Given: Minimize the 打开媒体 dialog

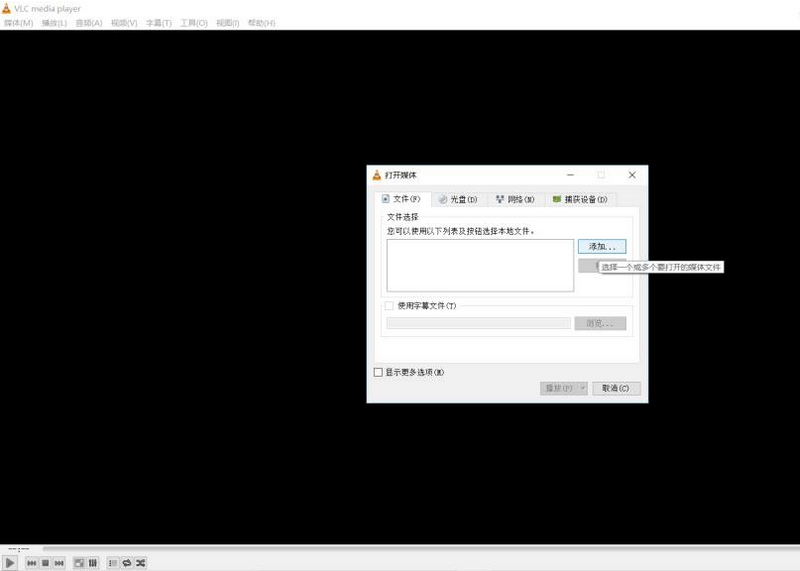Looking at the screenshot, I should tap(570, 175).
